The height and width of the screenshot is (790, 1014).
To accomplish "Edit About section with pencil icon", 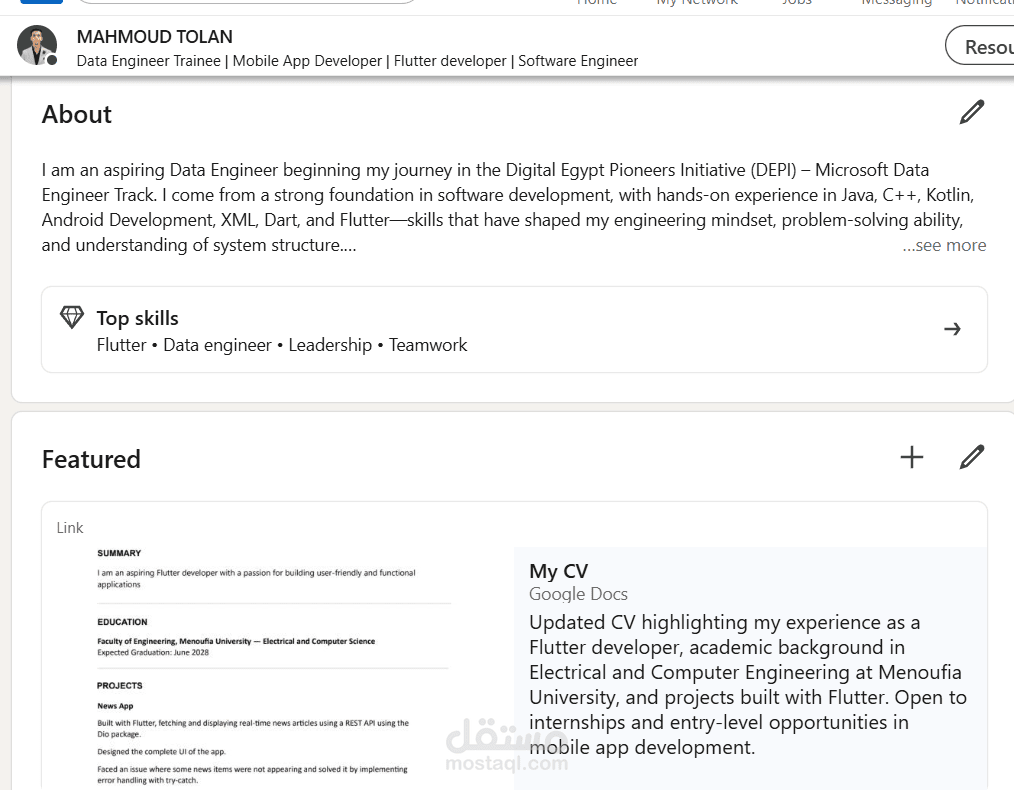I will 971,112.
